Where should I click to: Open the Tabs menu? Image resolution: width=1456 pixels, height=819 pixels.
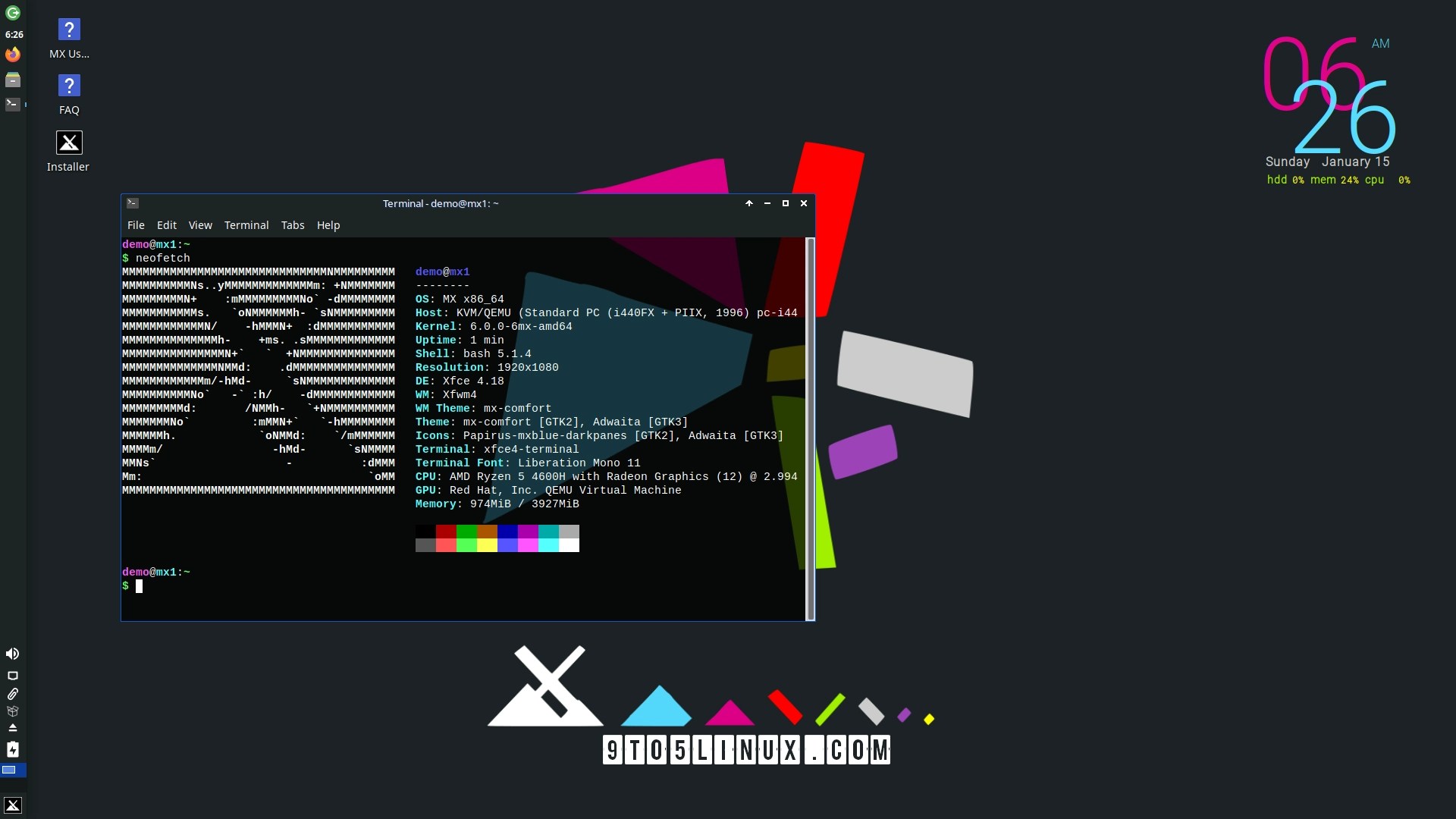pyautogui.click(x=293, y=225)
